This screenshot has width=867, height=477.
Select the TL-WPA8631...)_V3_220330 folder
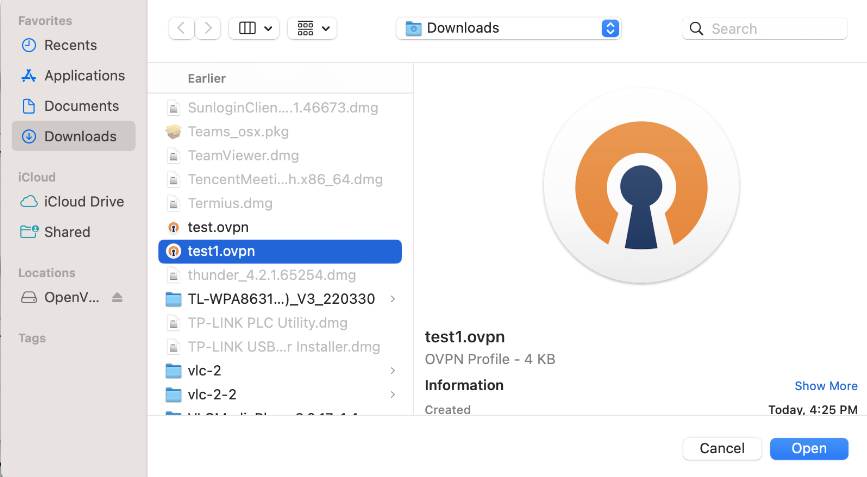click(280, 299)
